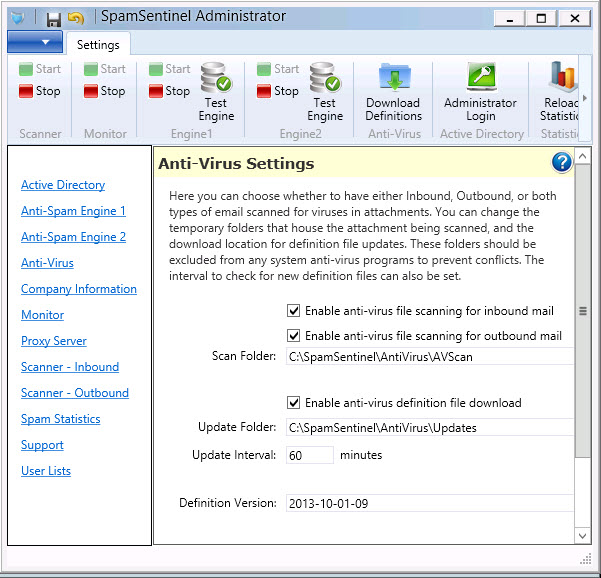Click the Update Folder path field
Viewport: 601px width, 578px height.
(x=430, y=428)
